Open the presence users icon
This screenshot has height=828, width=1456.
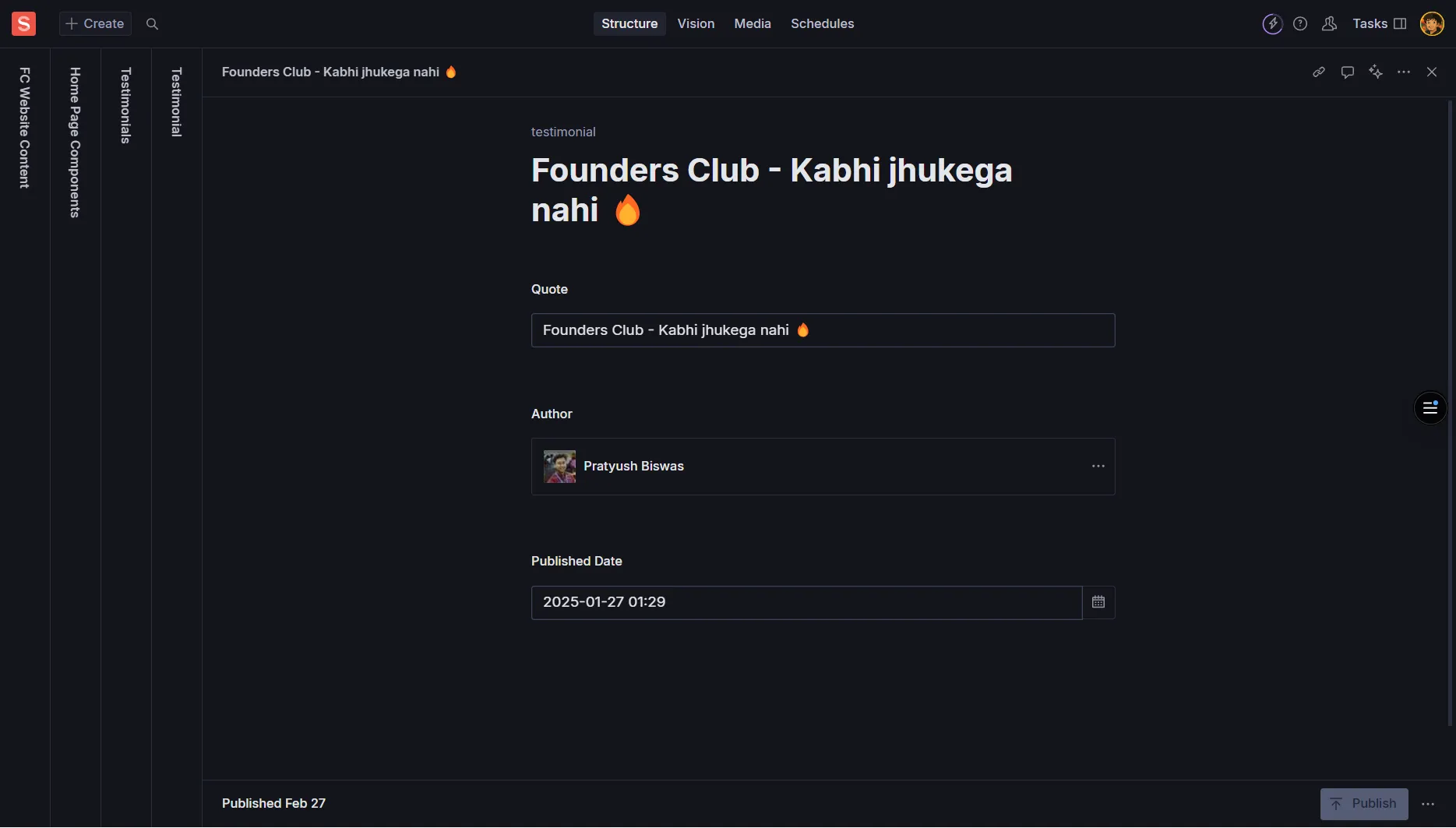tap(1330, 24)
